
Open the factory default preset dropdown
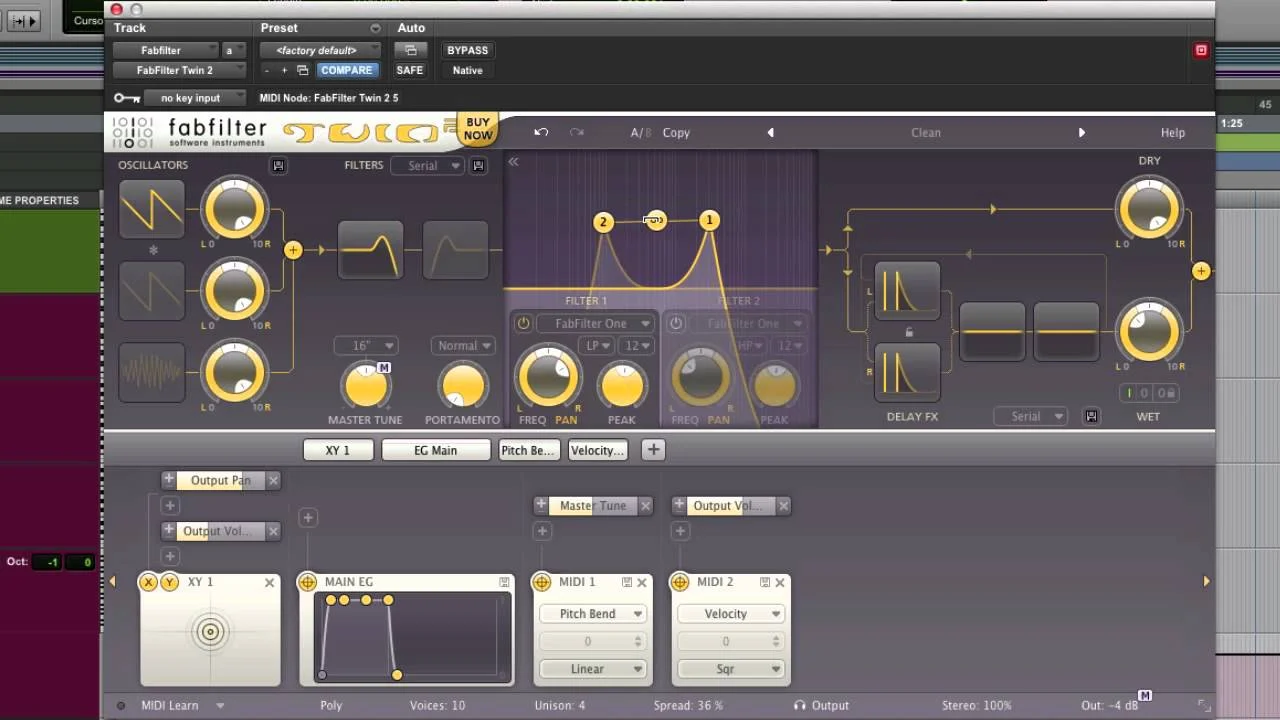tap(319, 49)
